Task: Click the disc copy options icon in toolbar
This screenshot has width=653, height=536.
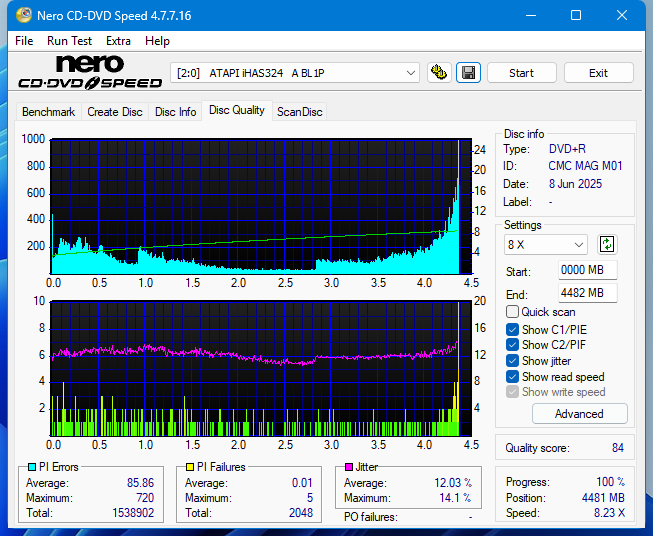Action: [438, 73]
